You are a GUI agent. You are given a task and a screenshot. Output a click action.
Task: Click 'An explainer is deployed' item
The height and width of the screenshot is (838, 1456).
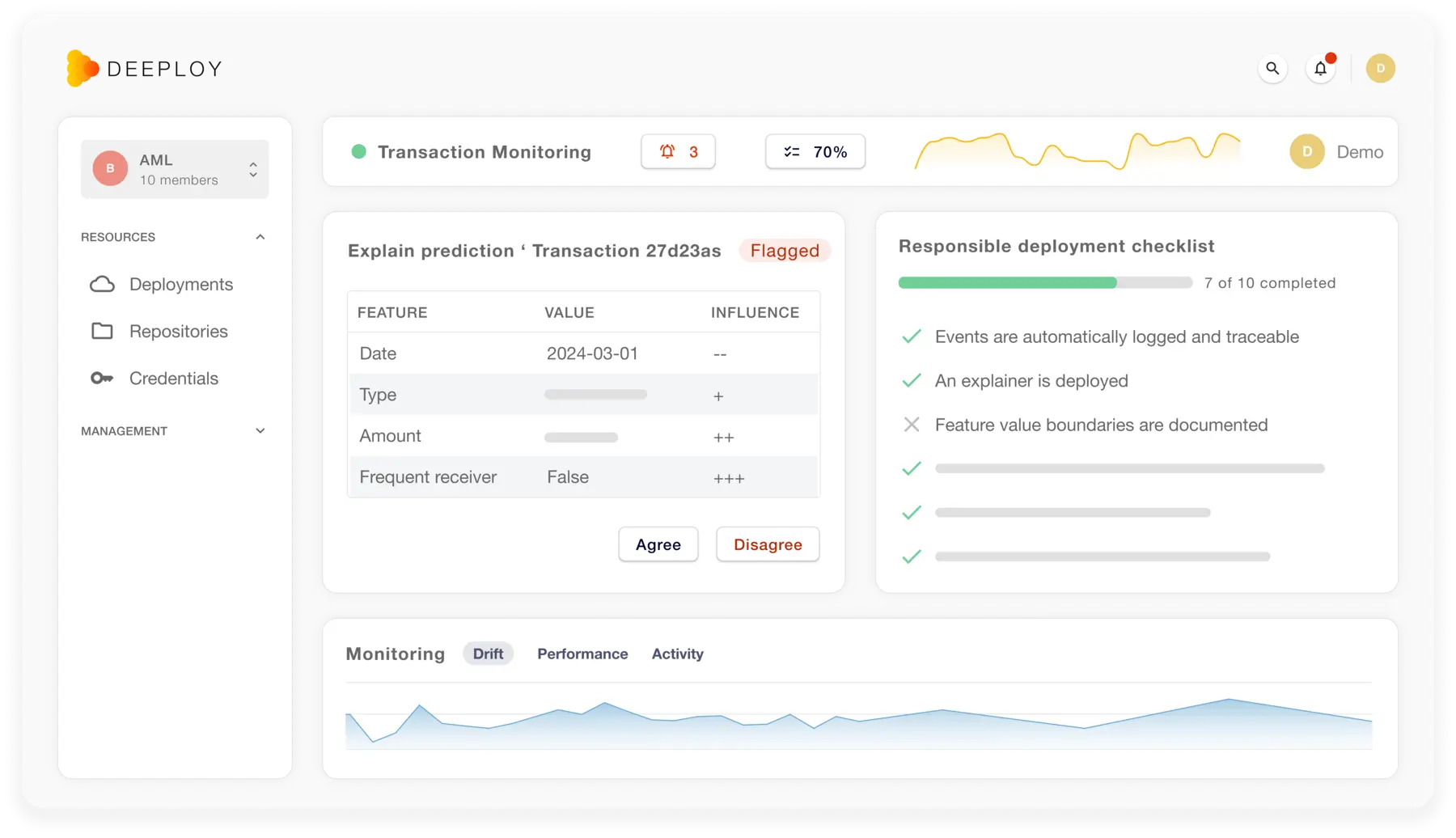1031,380
